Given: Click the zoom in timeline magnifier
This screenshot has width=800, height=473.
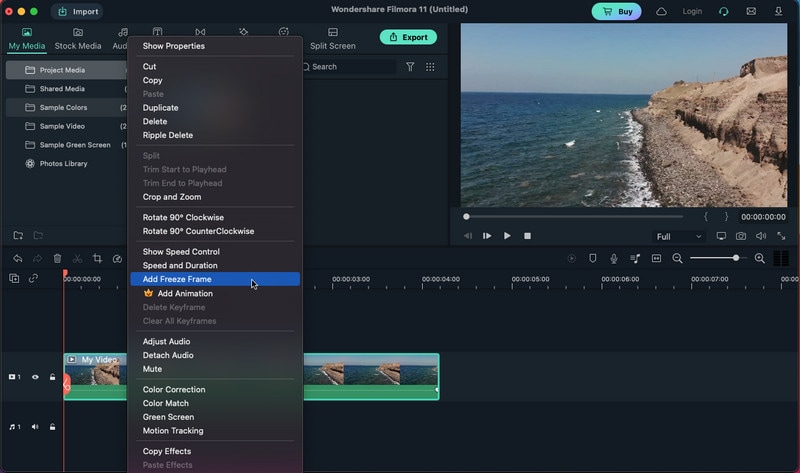Looking at the screenshot, I should click(759, 258).
